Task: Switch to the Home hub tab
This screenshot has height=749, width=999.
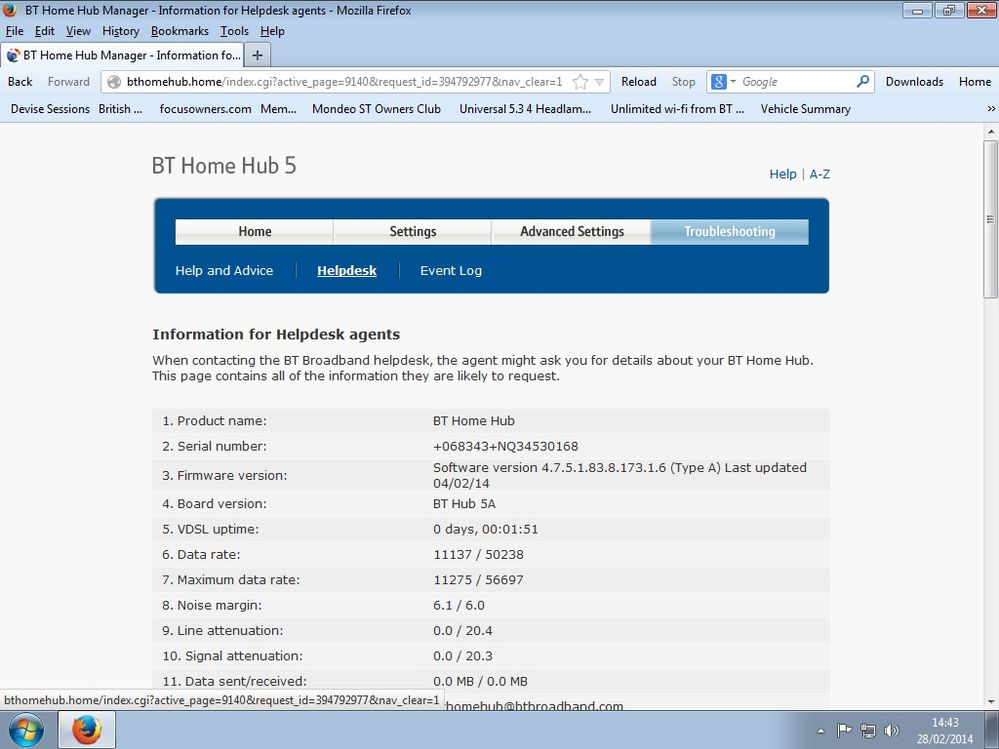Action: pos(254,232)
